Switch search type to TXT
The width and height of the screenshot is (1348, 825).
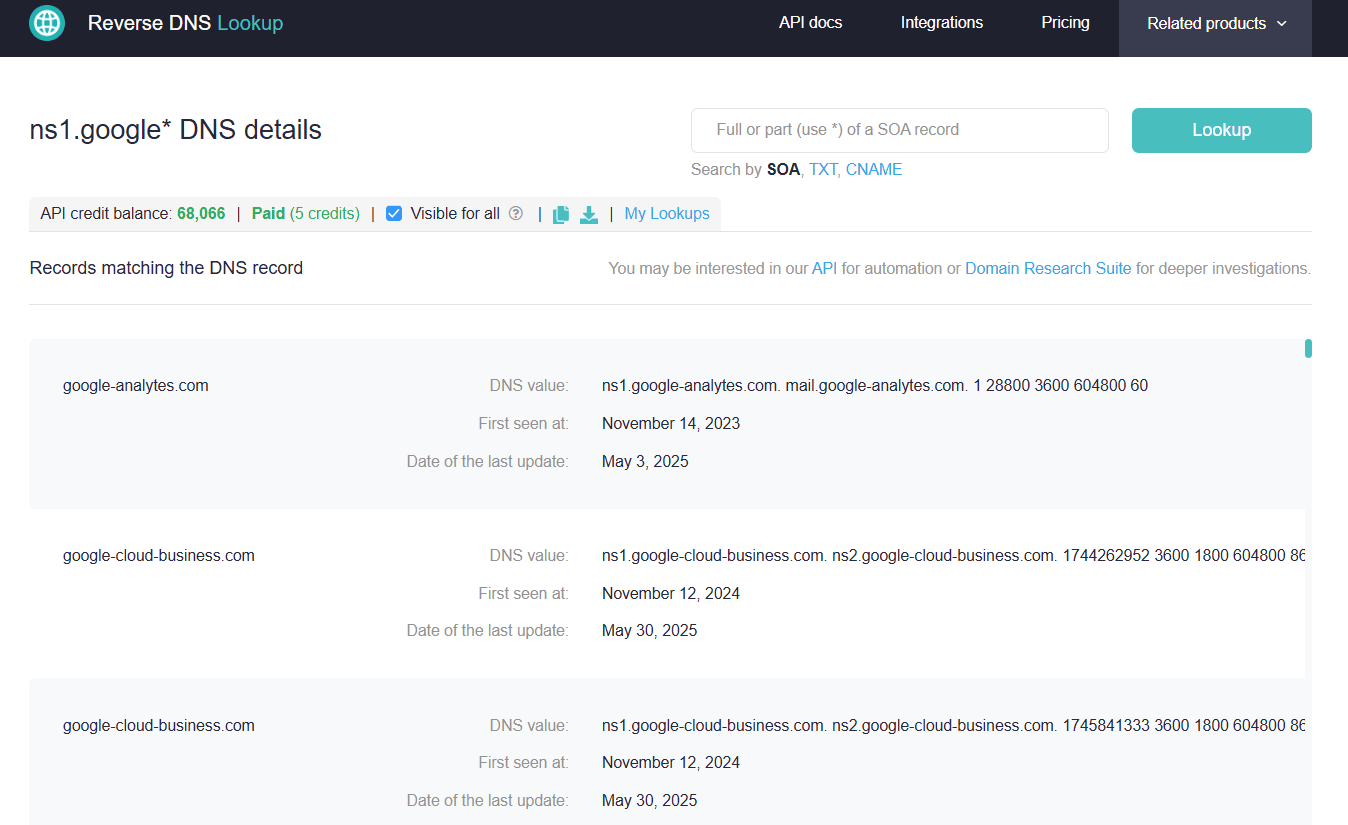tap(822, 170)
